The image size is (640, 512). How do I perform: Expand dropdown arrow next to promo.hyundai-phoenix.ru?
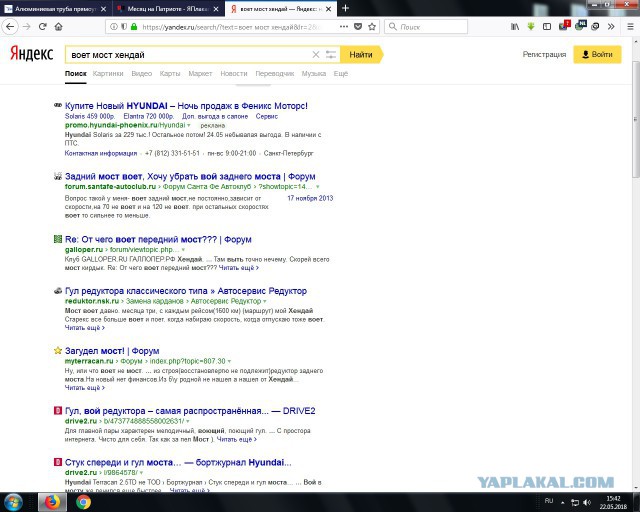pos(189,125)
